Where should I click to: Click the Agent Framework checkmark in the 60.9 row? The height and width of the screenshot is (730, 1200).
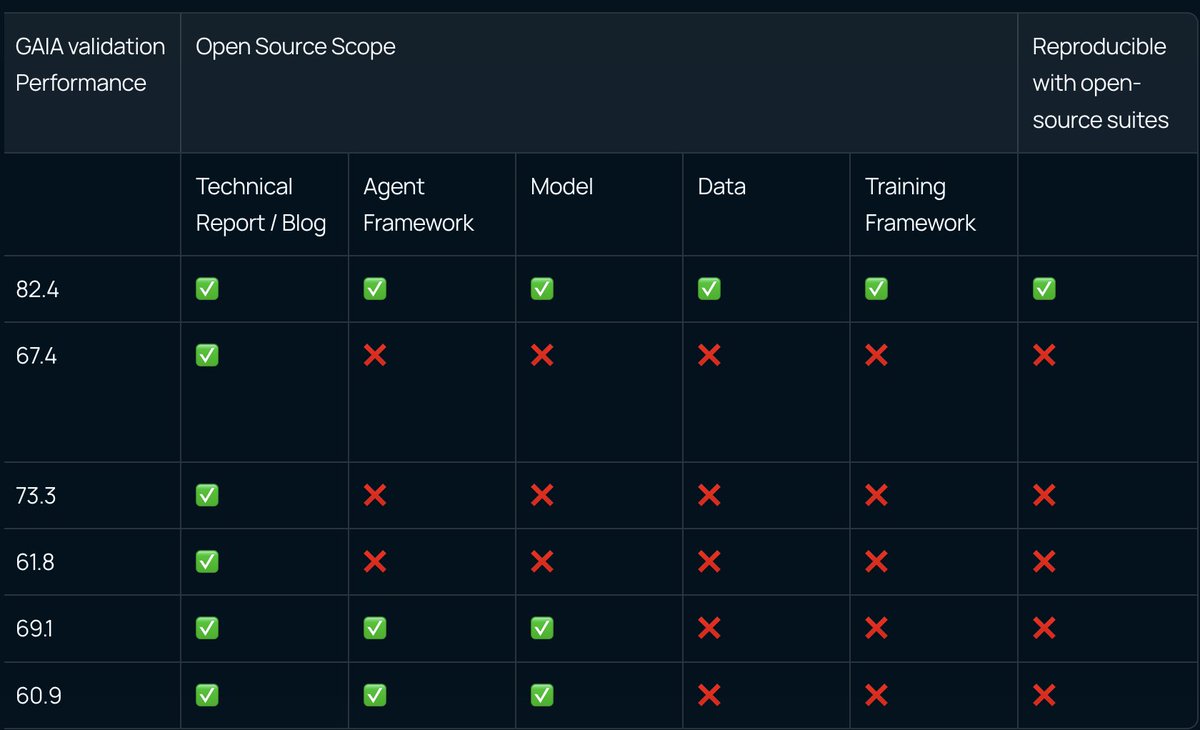tap(375, 695)
